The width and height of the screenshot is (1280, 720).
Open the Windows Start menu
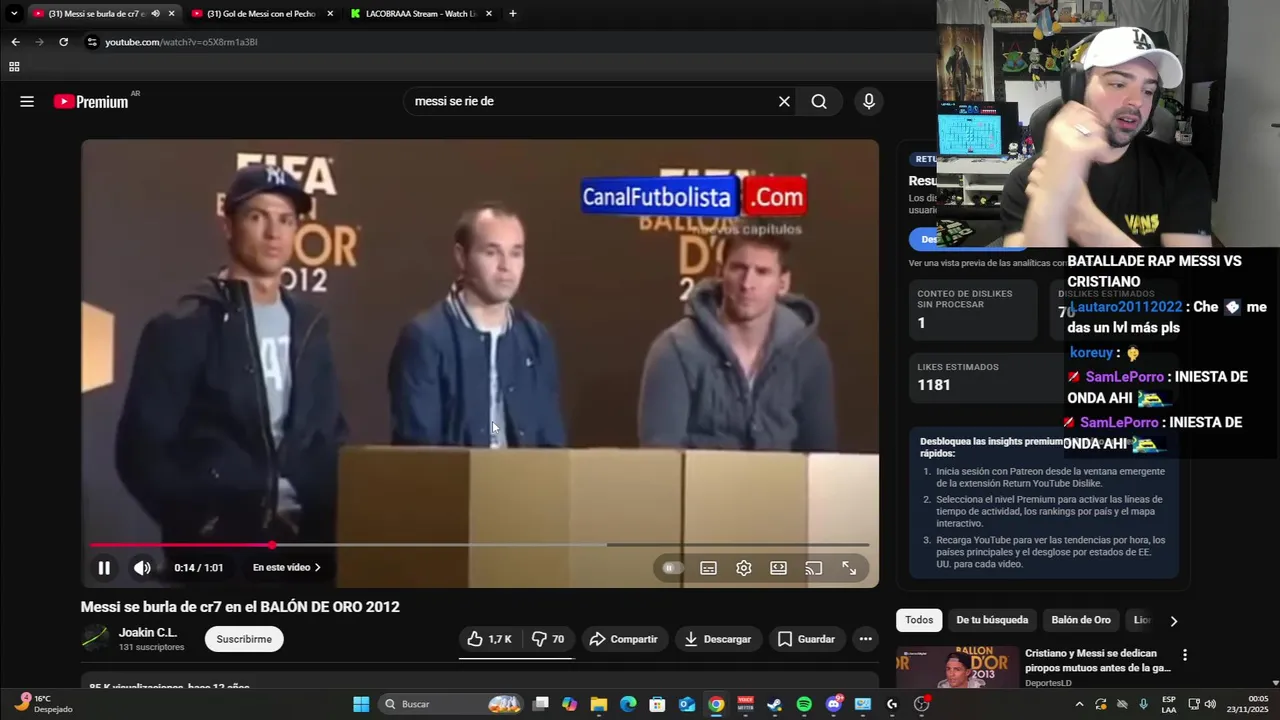pyautogui.click(x=361, y=704)
